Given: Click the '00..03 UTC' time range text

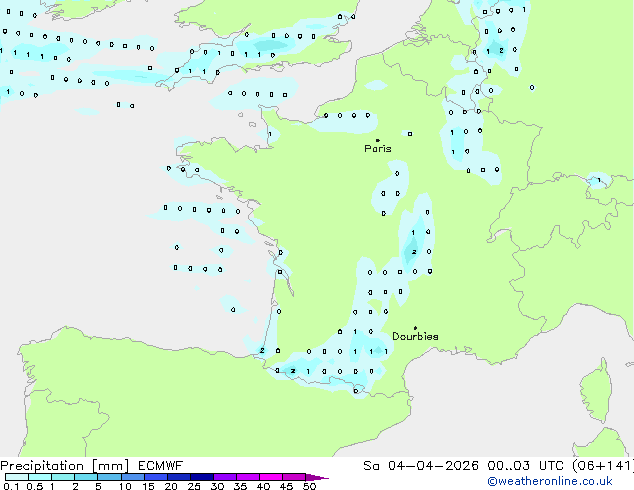Looking at the screenshot, I should (x=526, y=466).
